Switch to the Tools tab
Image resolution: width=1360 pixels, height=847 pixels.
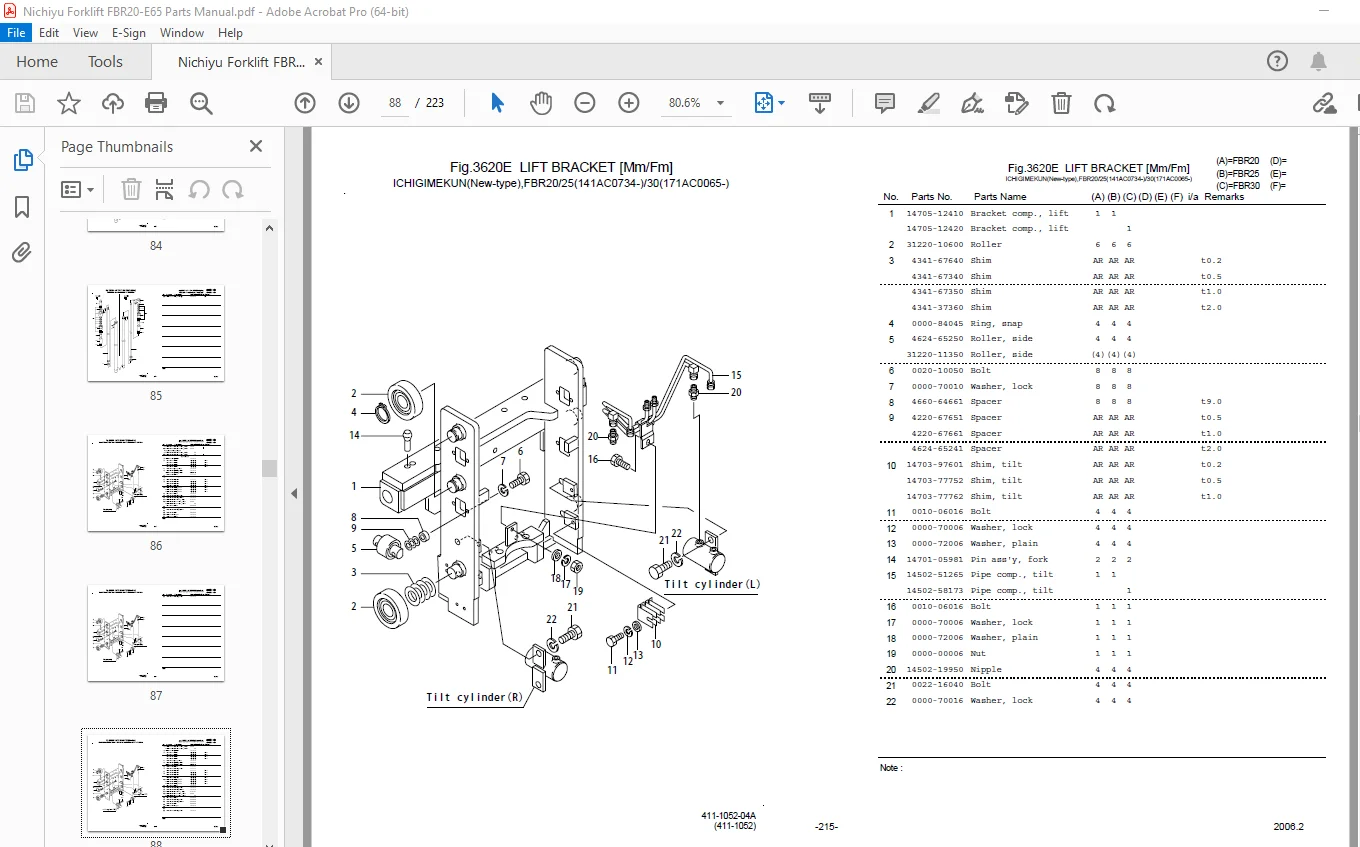105,61
